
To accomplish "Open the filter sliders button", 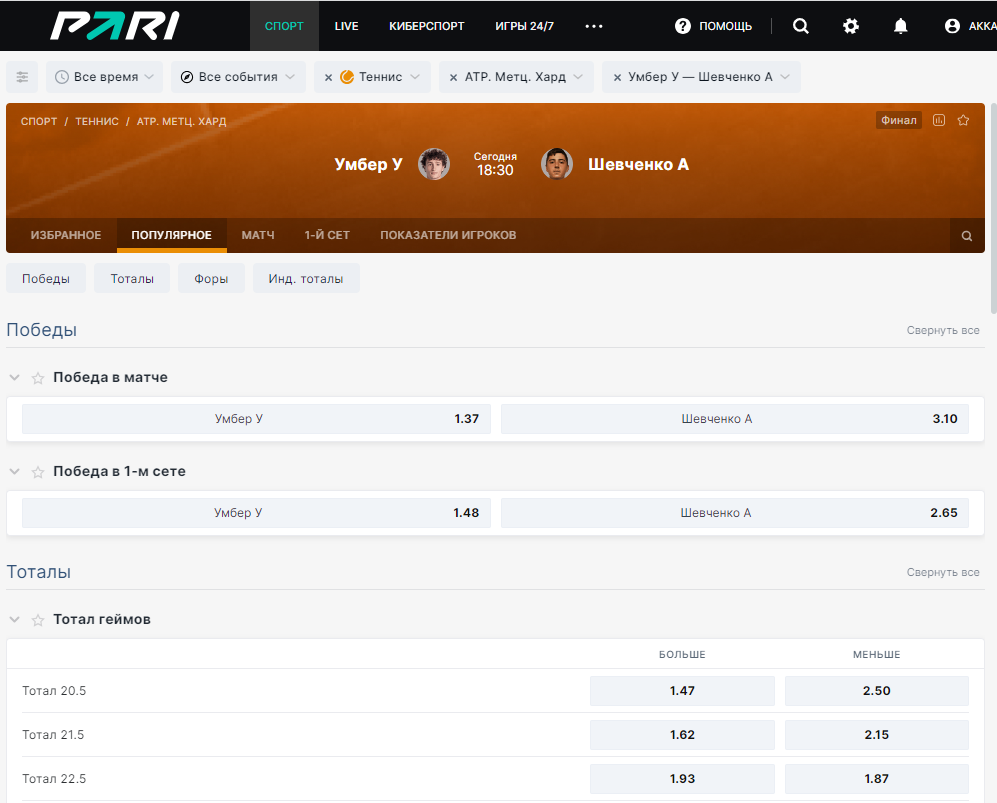I will [22, 77].
